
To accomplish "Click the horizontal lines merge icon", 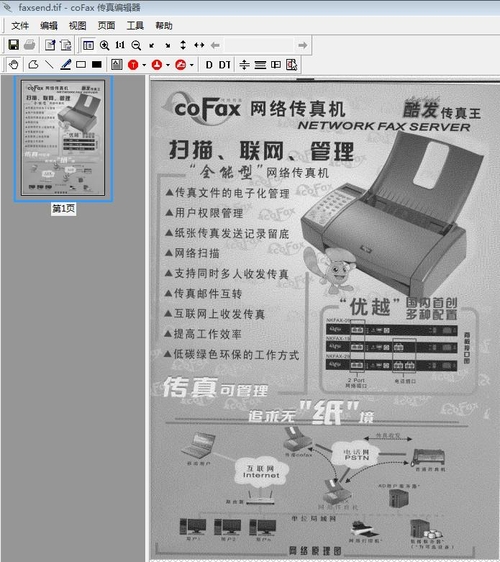I will pyautogui.click(x=260, y=65).
